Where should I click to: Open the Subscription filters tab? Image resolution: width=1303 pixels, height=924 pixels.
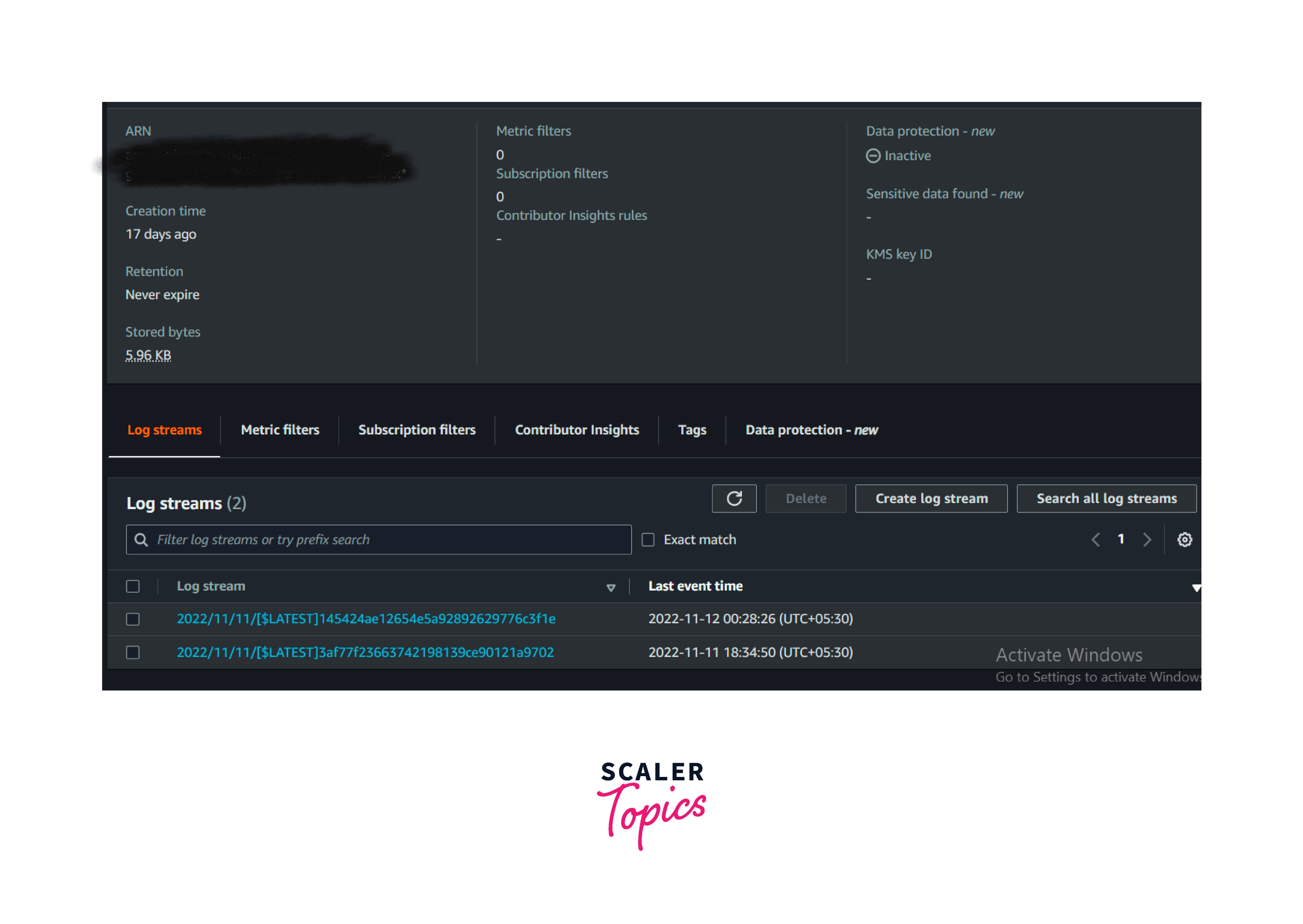pyautogui.click(x=417, y=429)
